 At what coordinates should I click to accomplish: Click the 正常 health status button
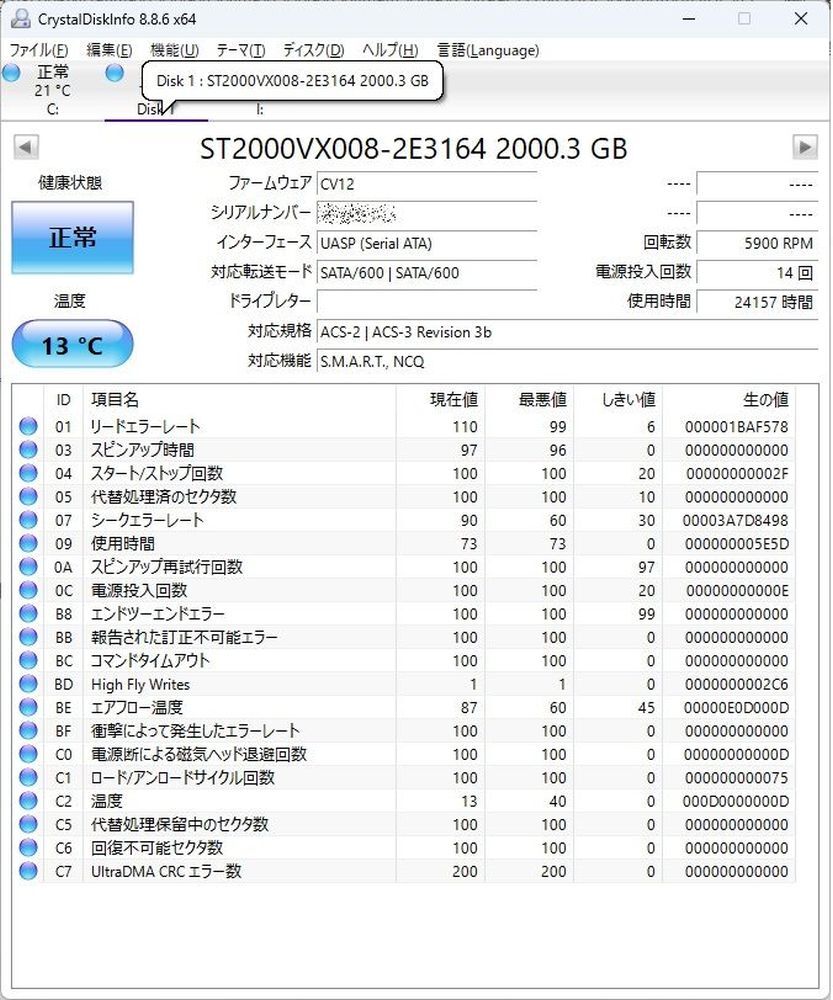(73, 238)
